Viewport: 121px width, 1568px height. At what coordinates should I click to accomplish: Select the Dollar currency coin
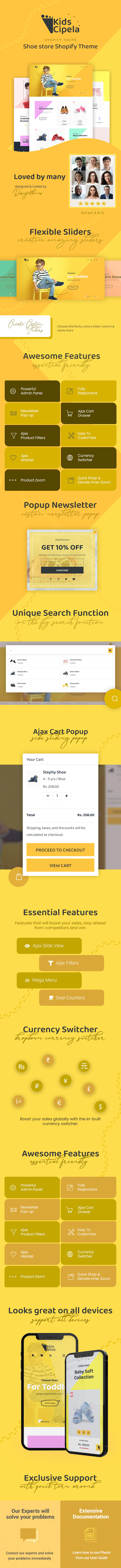(x=100, y=1106)
